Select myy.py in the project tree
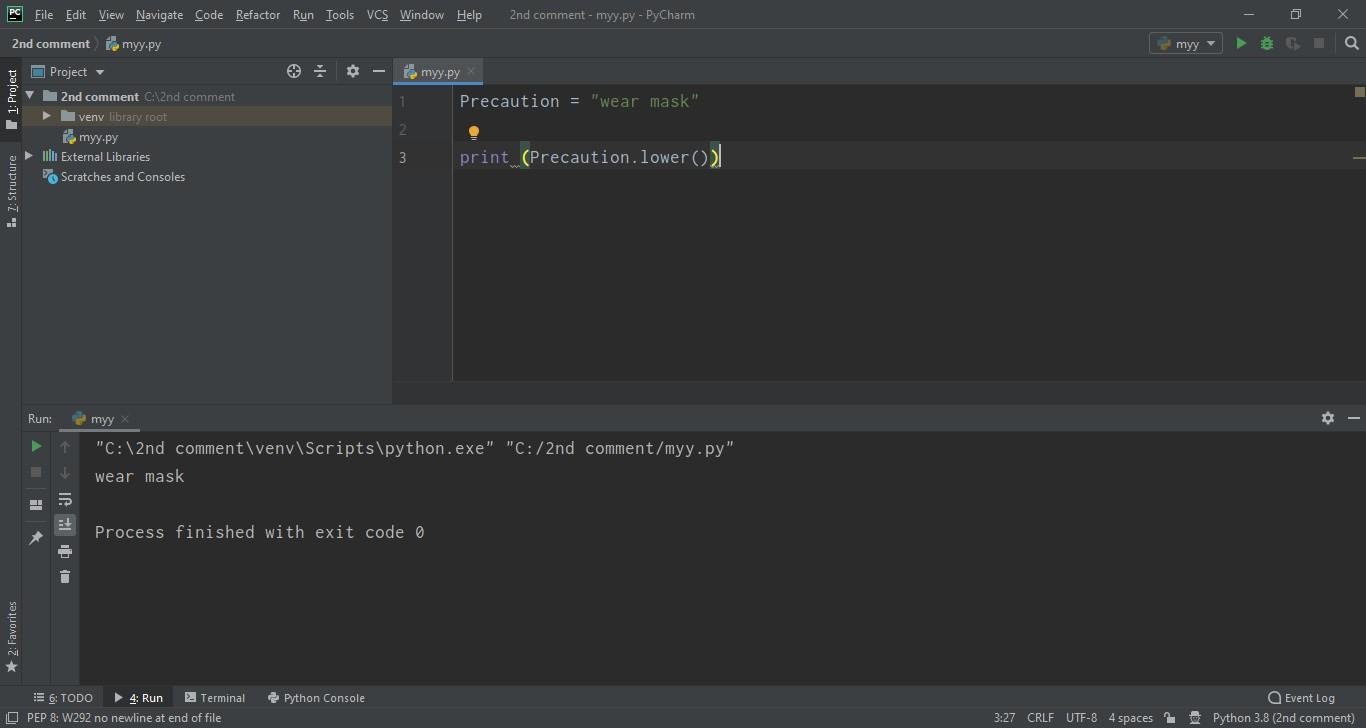The height and width of the screenshot is (728, 1366). click(99, 137)
